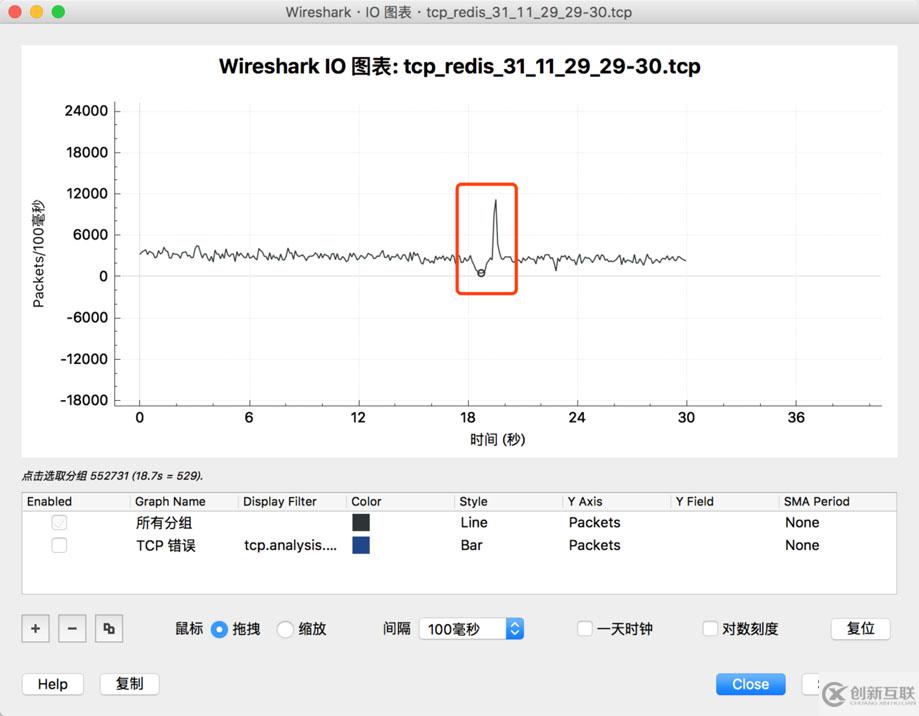
Task: Click the dark color swatch for 所有分组
Action: [x=360, y=522]
